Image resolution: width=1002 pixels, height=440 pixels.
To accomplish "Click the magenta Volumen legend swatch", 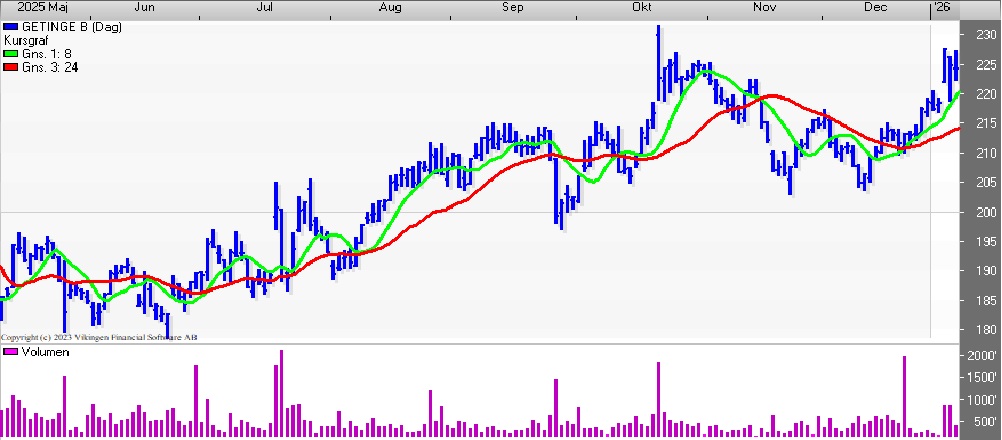I will (11, 352).
